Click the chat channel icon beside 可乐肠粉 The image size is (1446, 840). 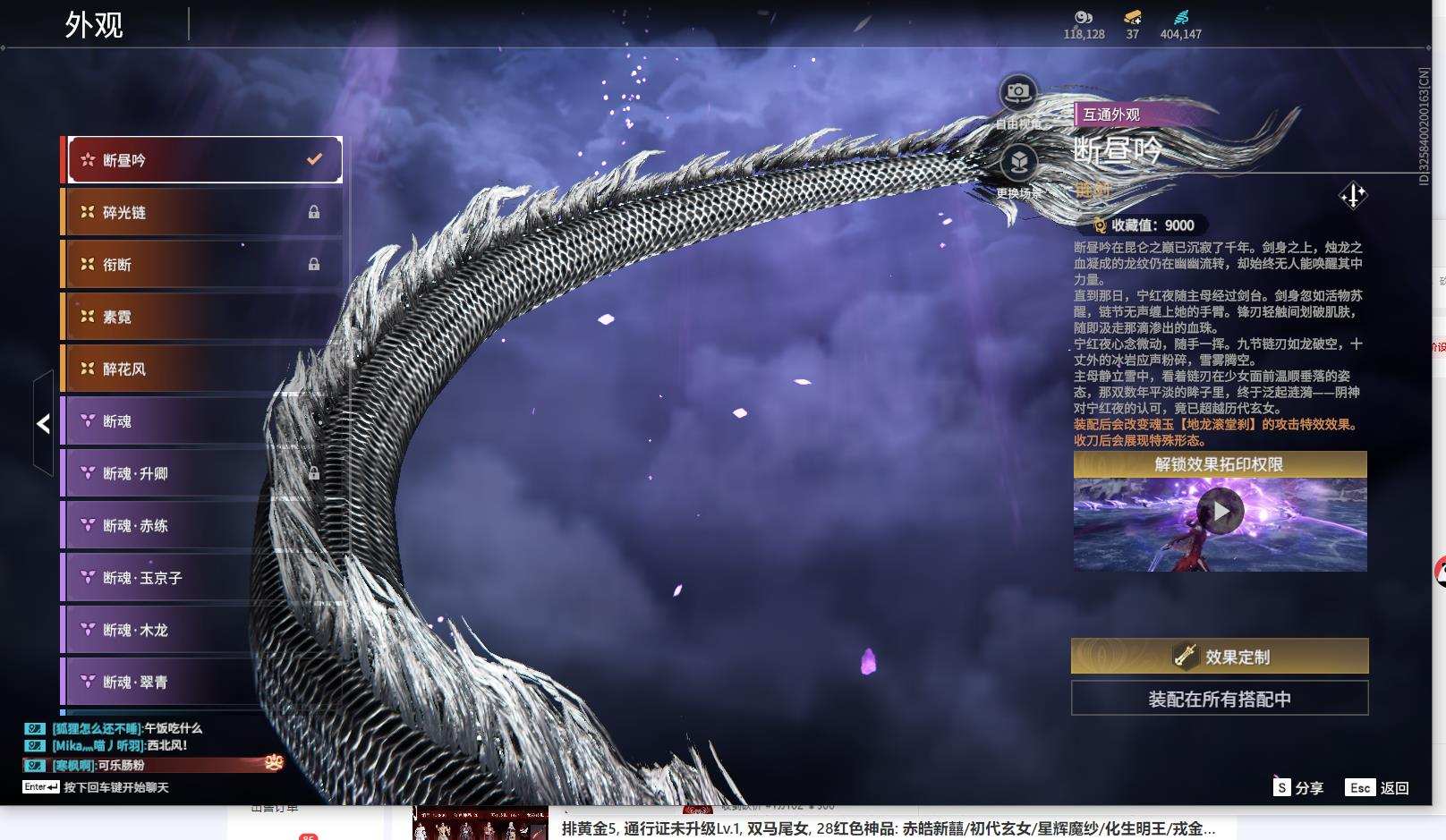coord(34,765)
